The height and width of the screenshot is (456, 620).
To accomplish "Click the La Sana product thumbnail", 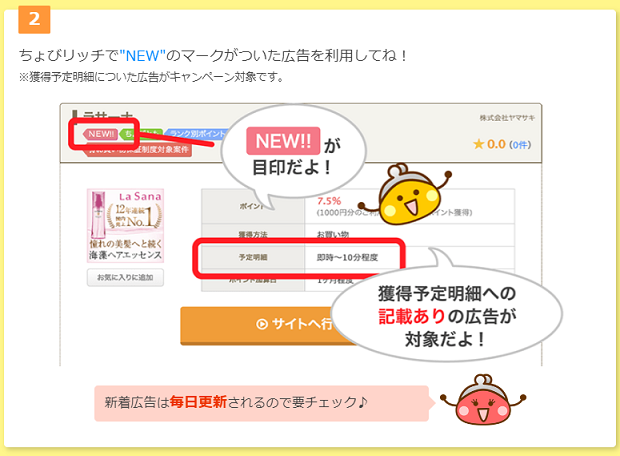I will click(x=125, y=225).
